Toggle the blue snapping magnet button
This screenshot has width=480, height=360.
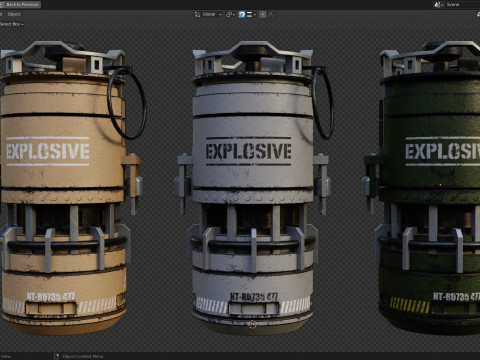coord(242,14)
